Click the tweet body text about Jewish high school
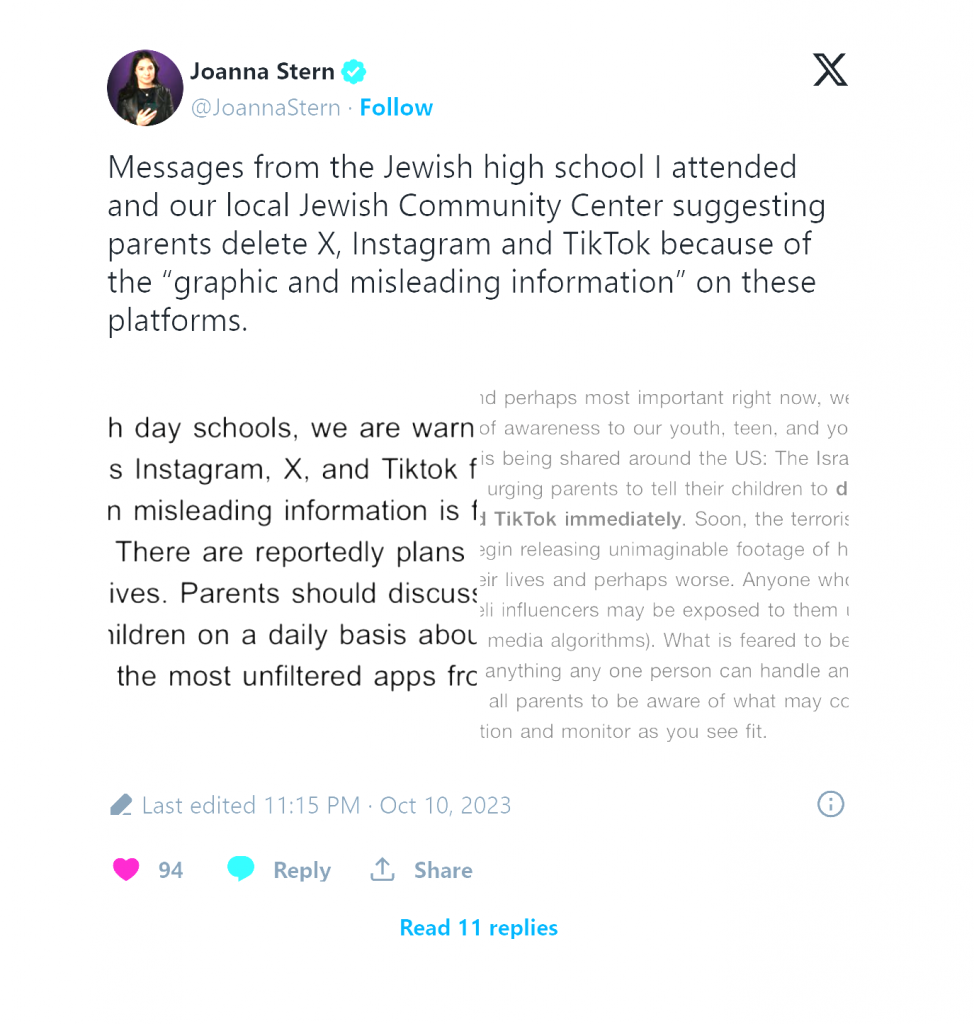 466,244
